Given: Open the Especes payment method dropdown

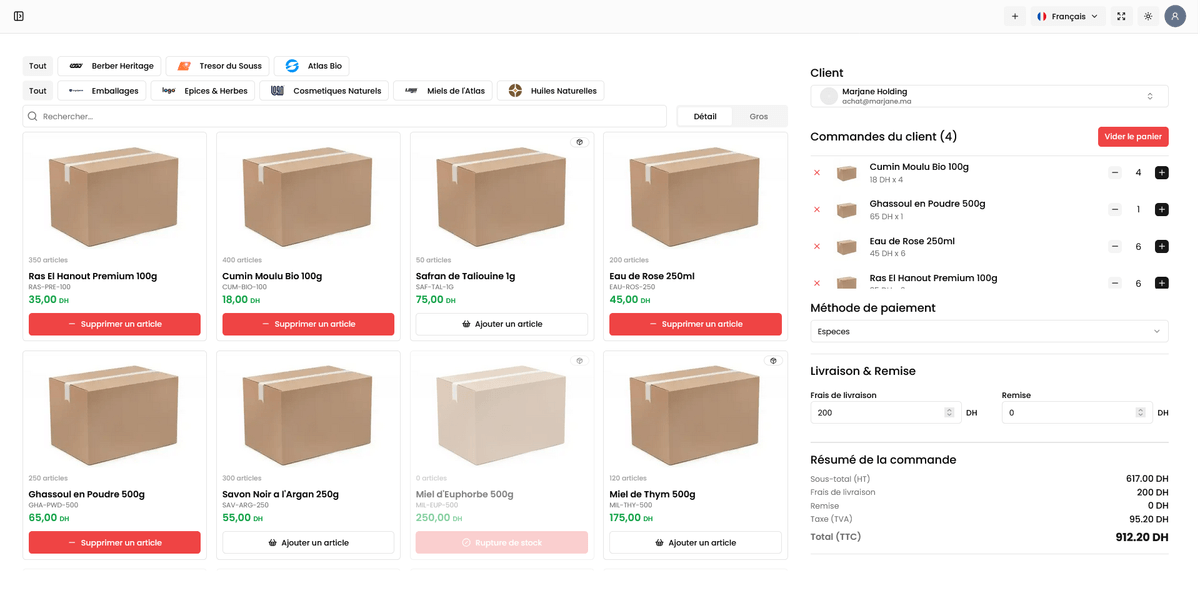Looking at the screenshot, I should pos(989,331).
